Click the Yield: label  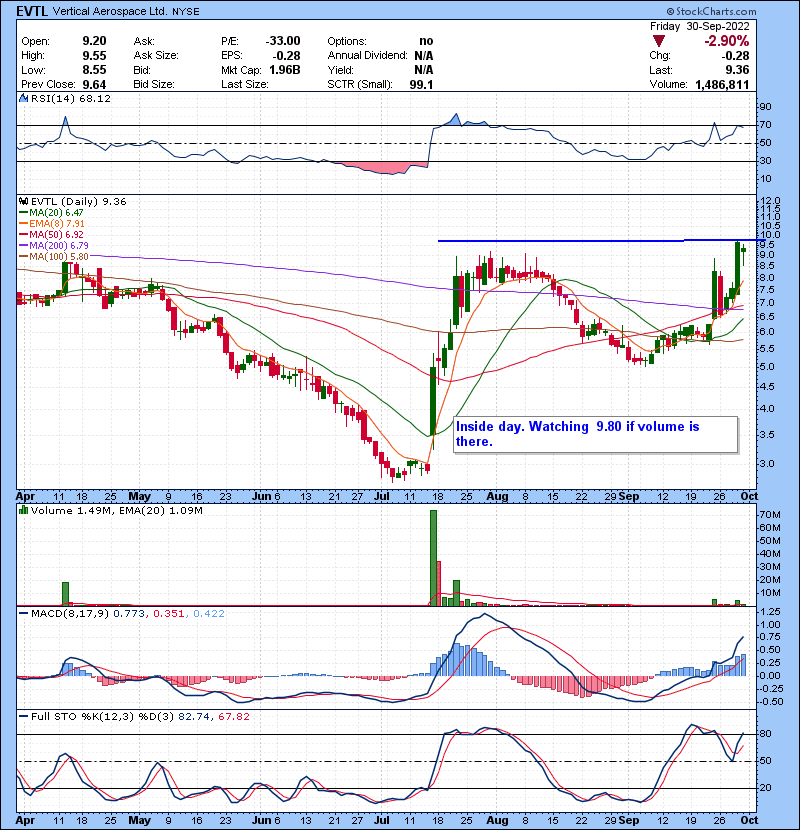[x=340, y=70]
